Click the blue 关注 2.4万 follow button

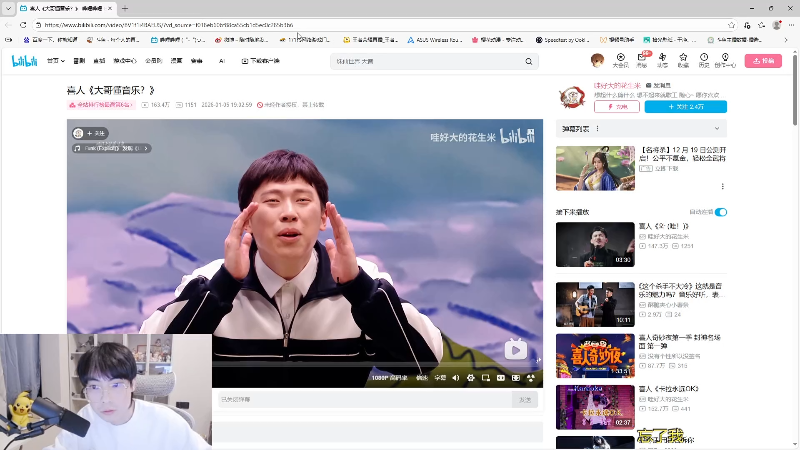pos(686,107)
